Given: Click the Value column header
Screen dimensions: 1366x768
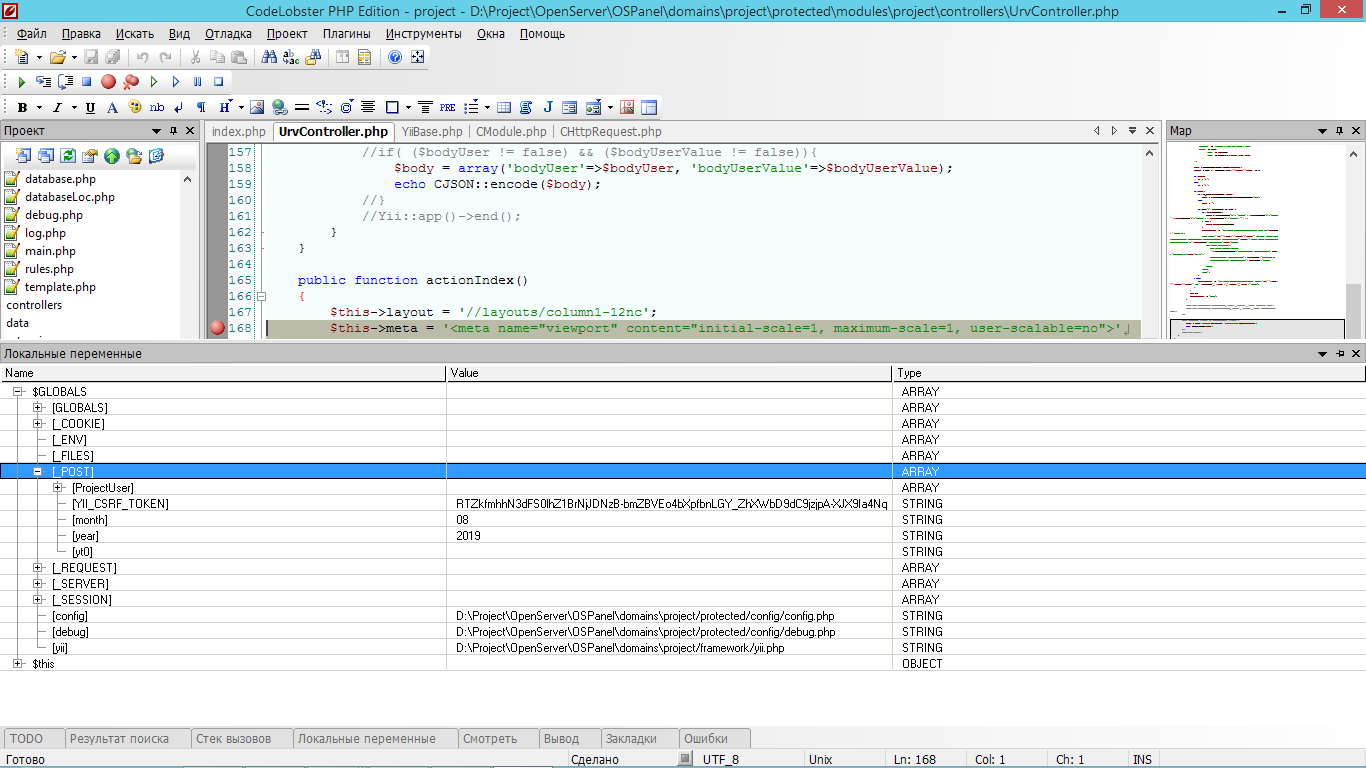Looking at the screenshot, I should coord(668,373).
